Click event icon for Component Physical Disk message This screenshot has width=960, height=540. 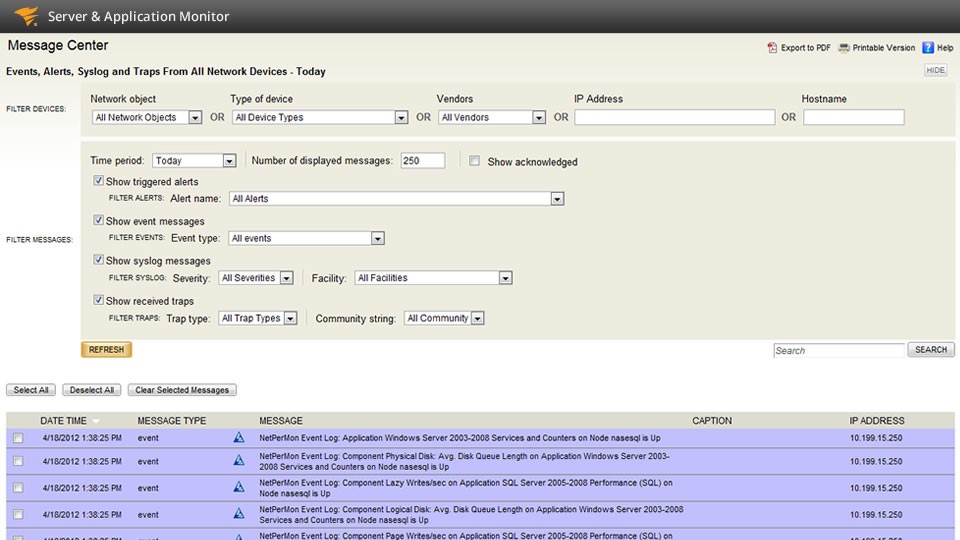click(x=238, y=461)
